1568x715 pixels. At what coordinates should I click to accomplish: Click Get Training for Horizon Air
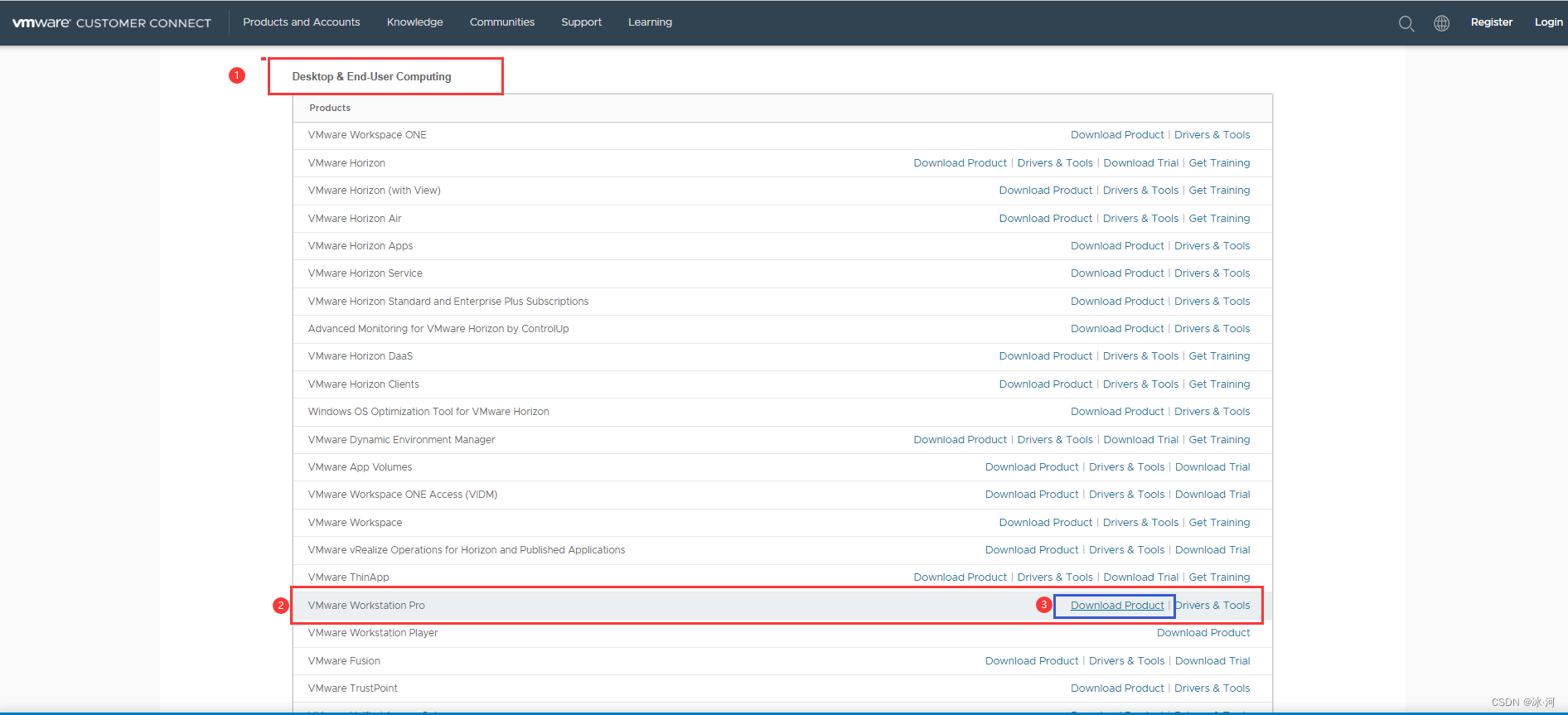(1220, 219)
